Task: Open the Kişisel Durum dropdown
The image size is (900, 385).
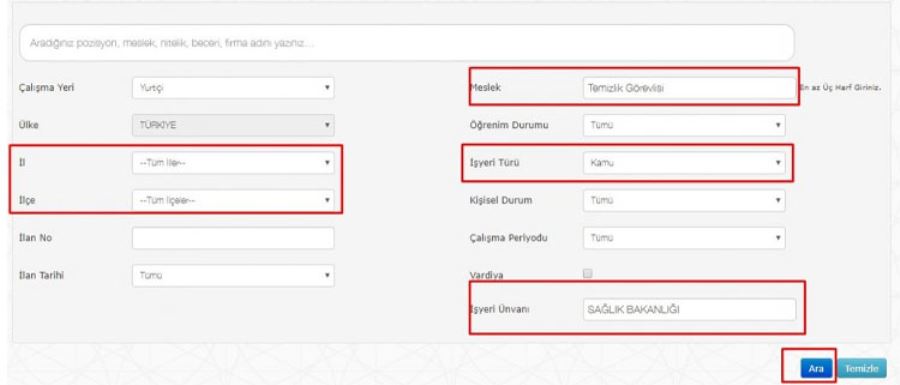Action: pyautogui.click(x=684, y=200)
